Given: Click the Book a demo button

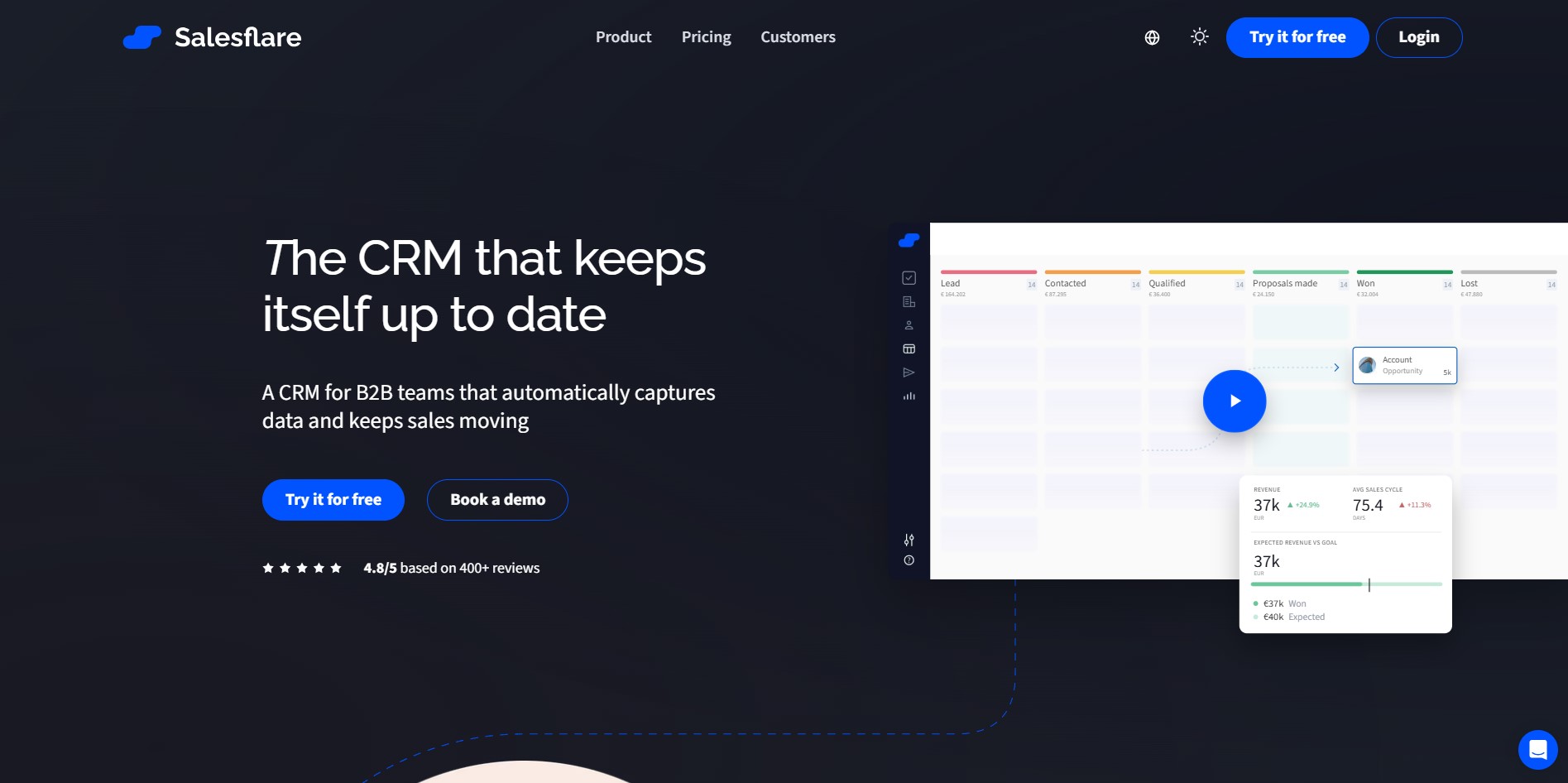Looking at the screenshot, I should tap(497, 500).
